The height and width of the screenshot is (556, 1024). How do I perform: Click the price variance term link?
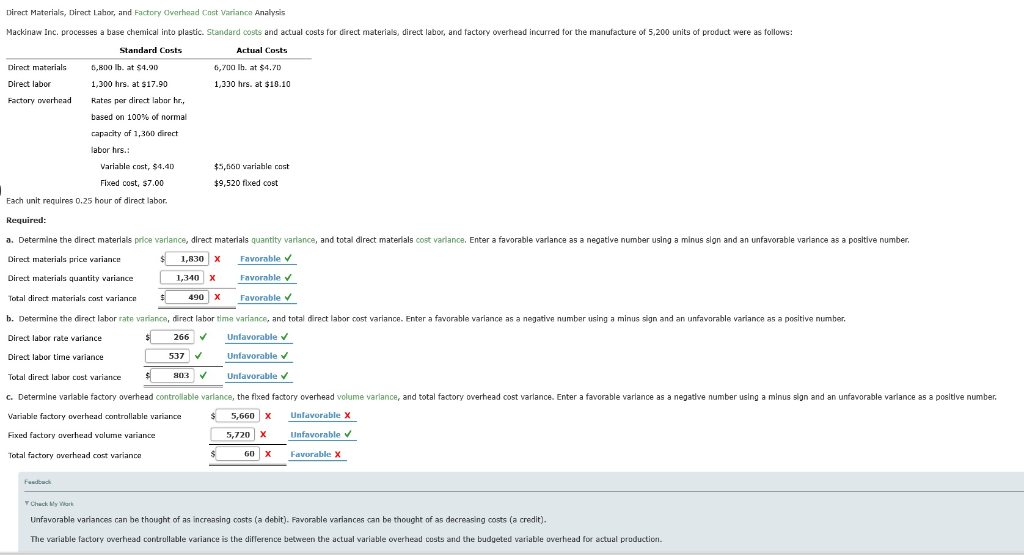[x=160, y=240]
